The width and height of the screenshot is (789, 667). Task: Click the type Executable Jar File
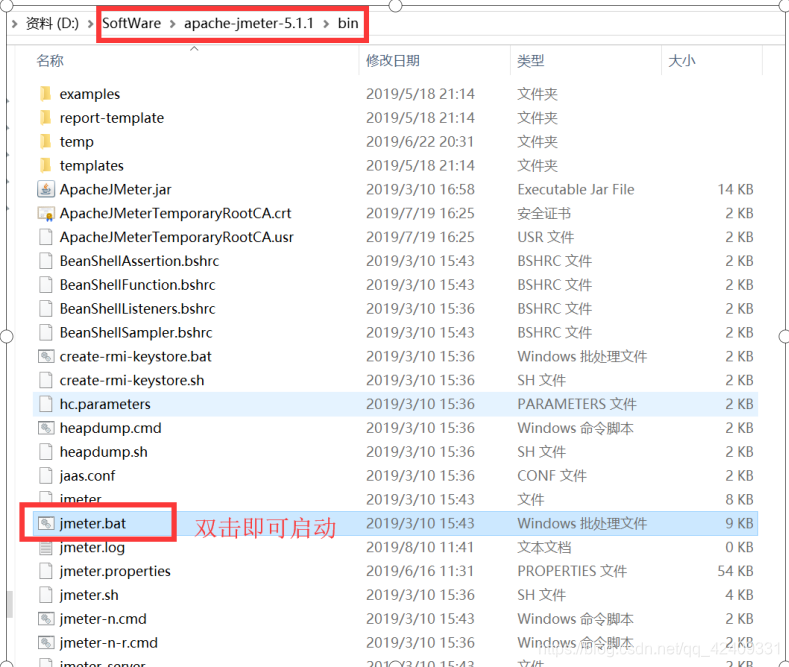576,190
